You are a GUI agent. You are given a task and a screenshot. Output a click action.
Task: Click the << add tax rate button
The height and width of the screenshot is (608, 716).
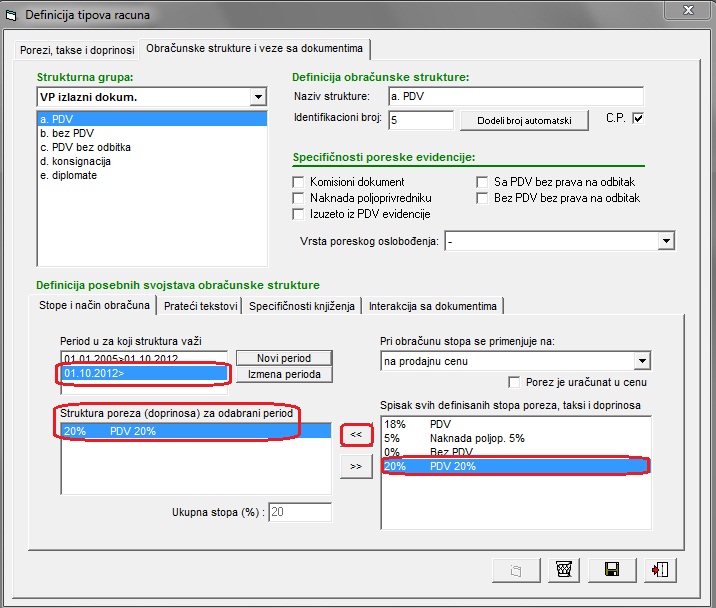click(x=355, y=434)
